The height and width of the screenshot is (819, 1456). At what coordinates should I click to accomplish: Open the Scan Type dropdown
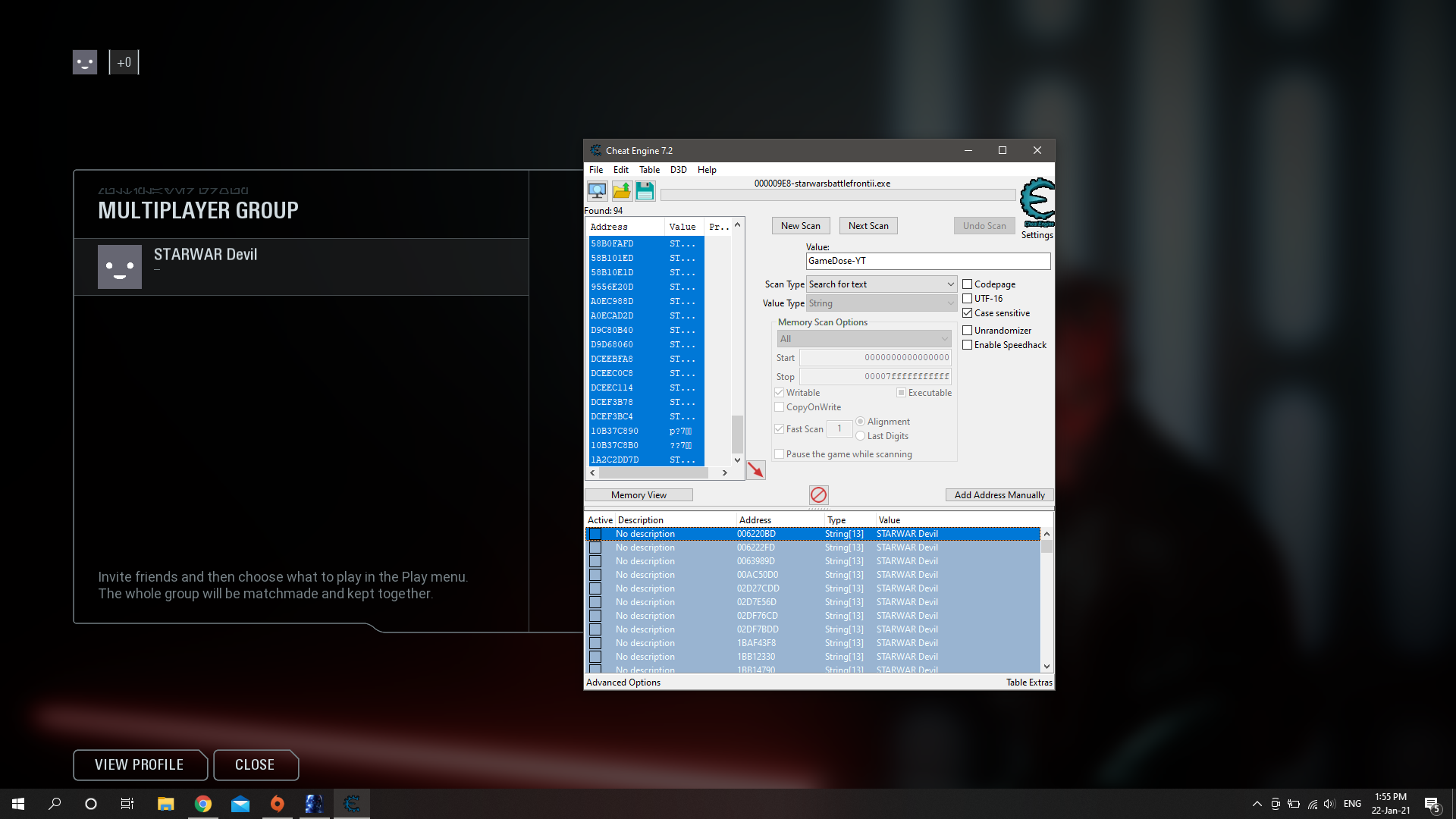881,284
